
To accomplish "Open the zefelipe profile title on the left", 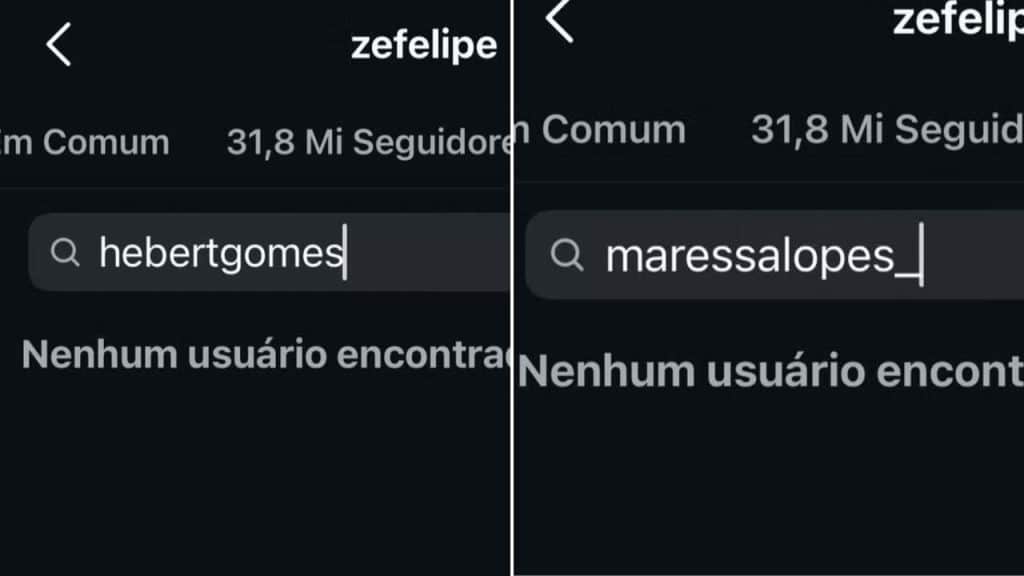I will pyautogui.click(x=424, y=45).
